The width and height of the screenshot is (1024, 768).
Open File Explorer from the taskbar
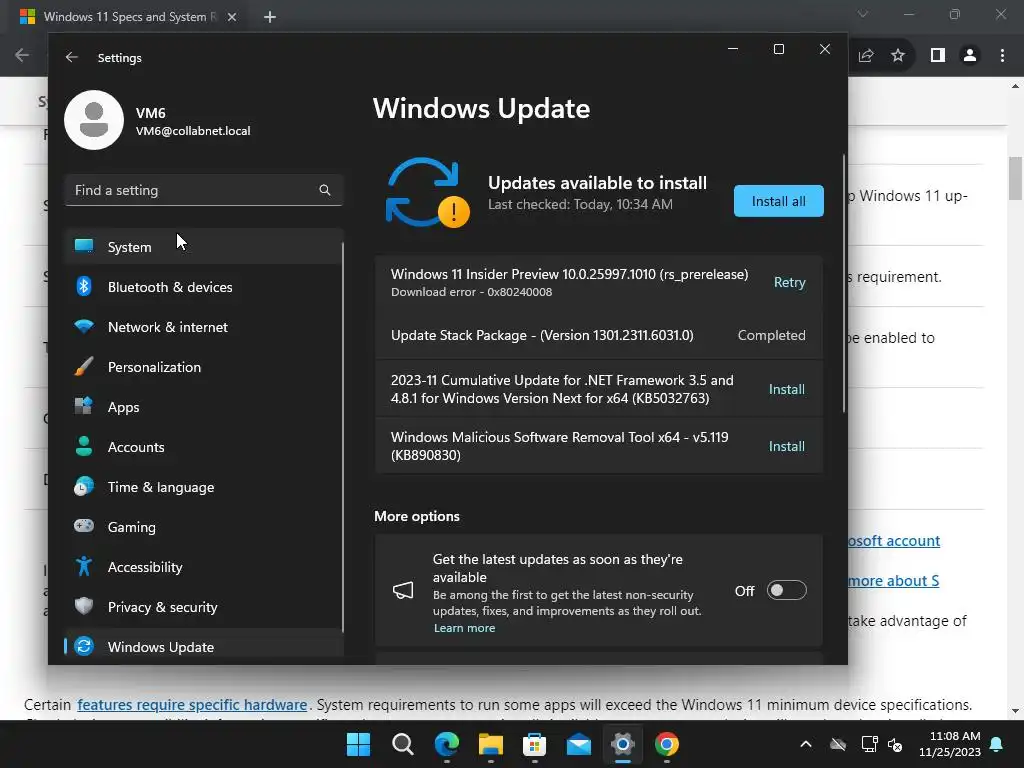[x=490, y=744]
